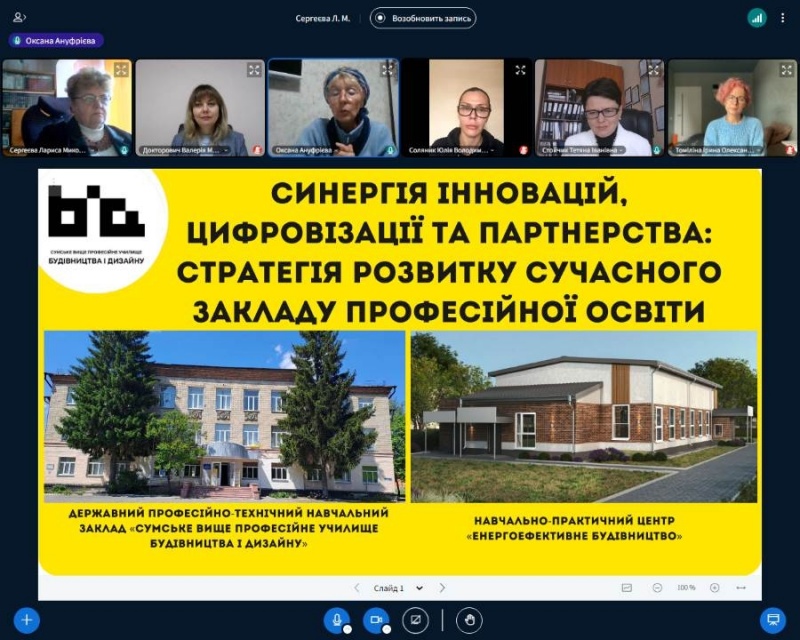
Task: Open the options three-dot menu
Action: tap(784, 17)
